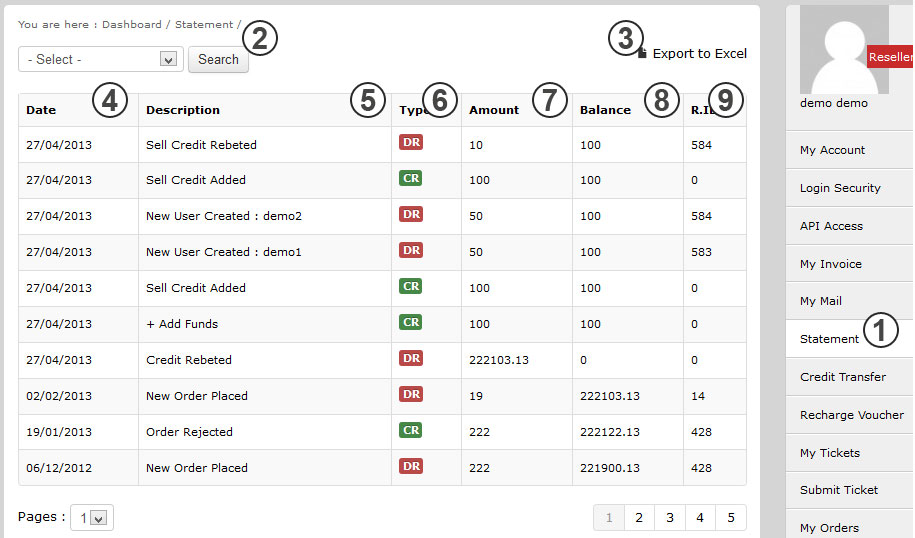Click the CR badge for Order Rejected row
Image resolution: width=915 pixels, height=538 pixels.
(x=410, y=431)
